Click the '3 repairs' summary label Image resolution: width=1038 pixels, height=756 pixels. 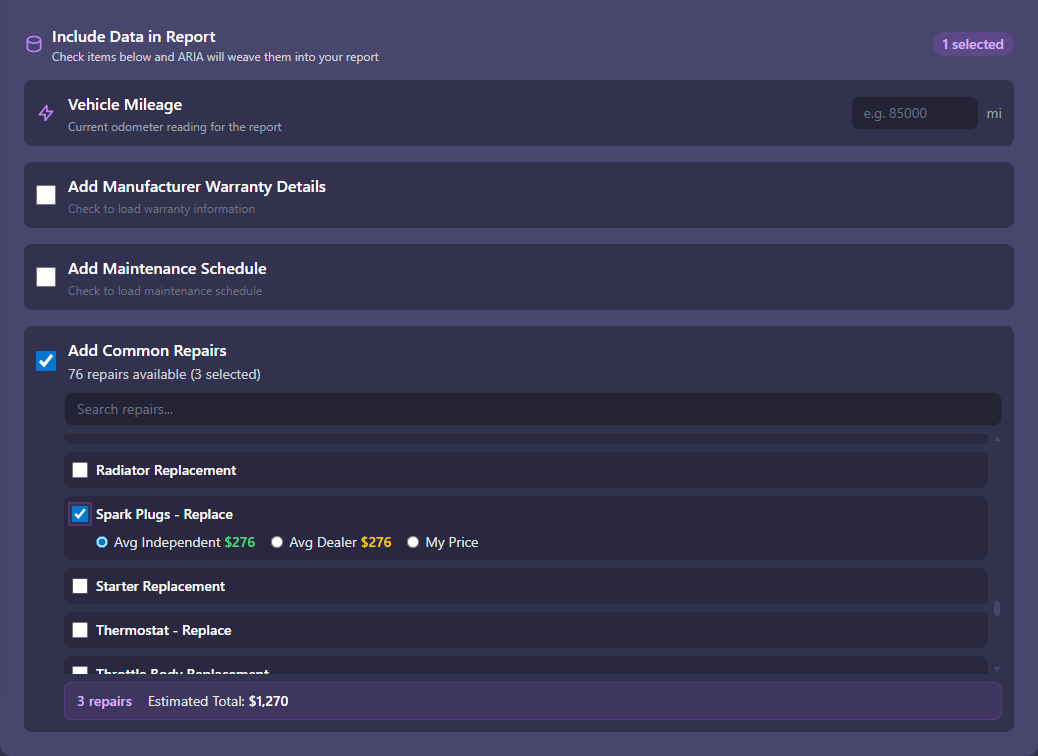(104, 701)
